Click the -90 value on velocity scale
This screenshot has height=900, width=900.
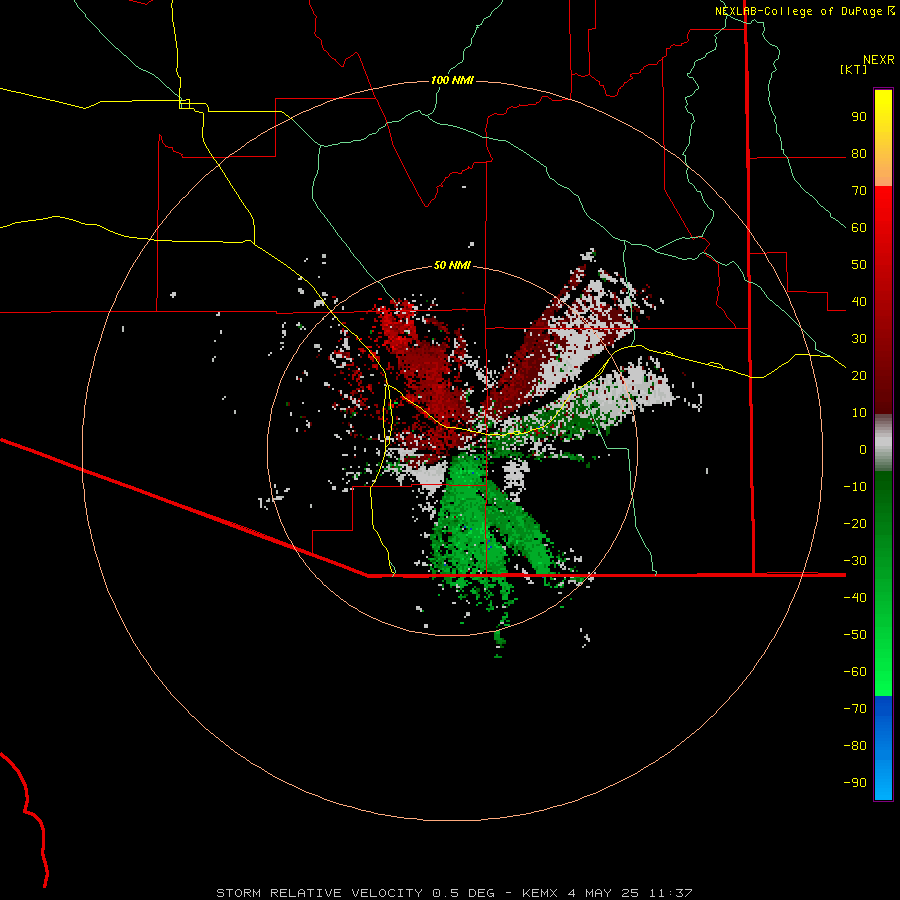point(855,783)
